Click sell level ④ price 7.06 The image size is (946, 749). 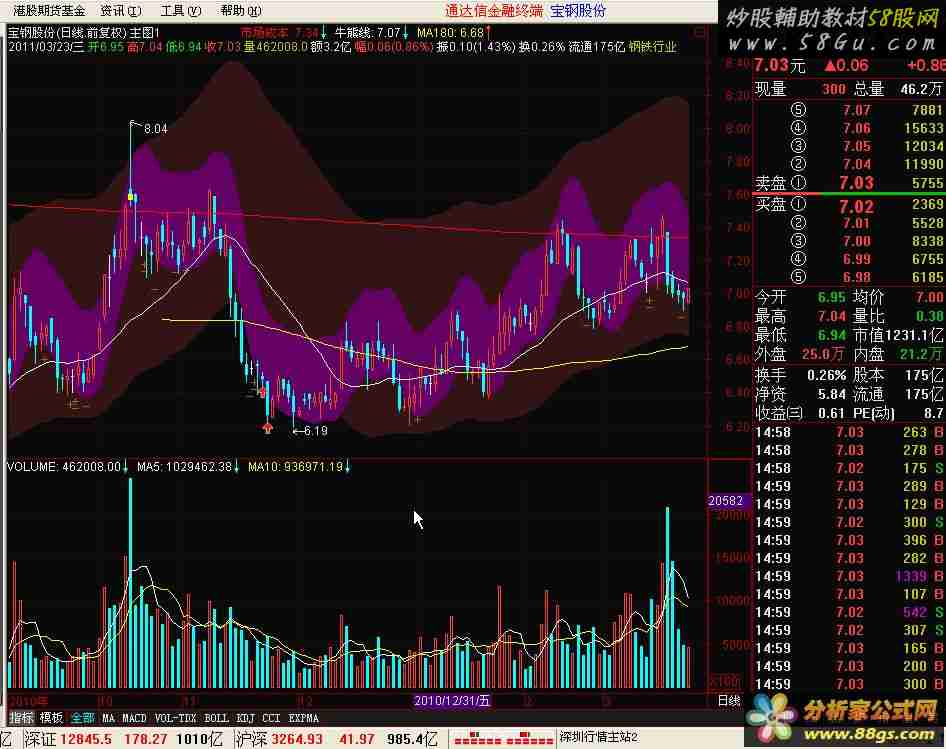coord(857,128)
